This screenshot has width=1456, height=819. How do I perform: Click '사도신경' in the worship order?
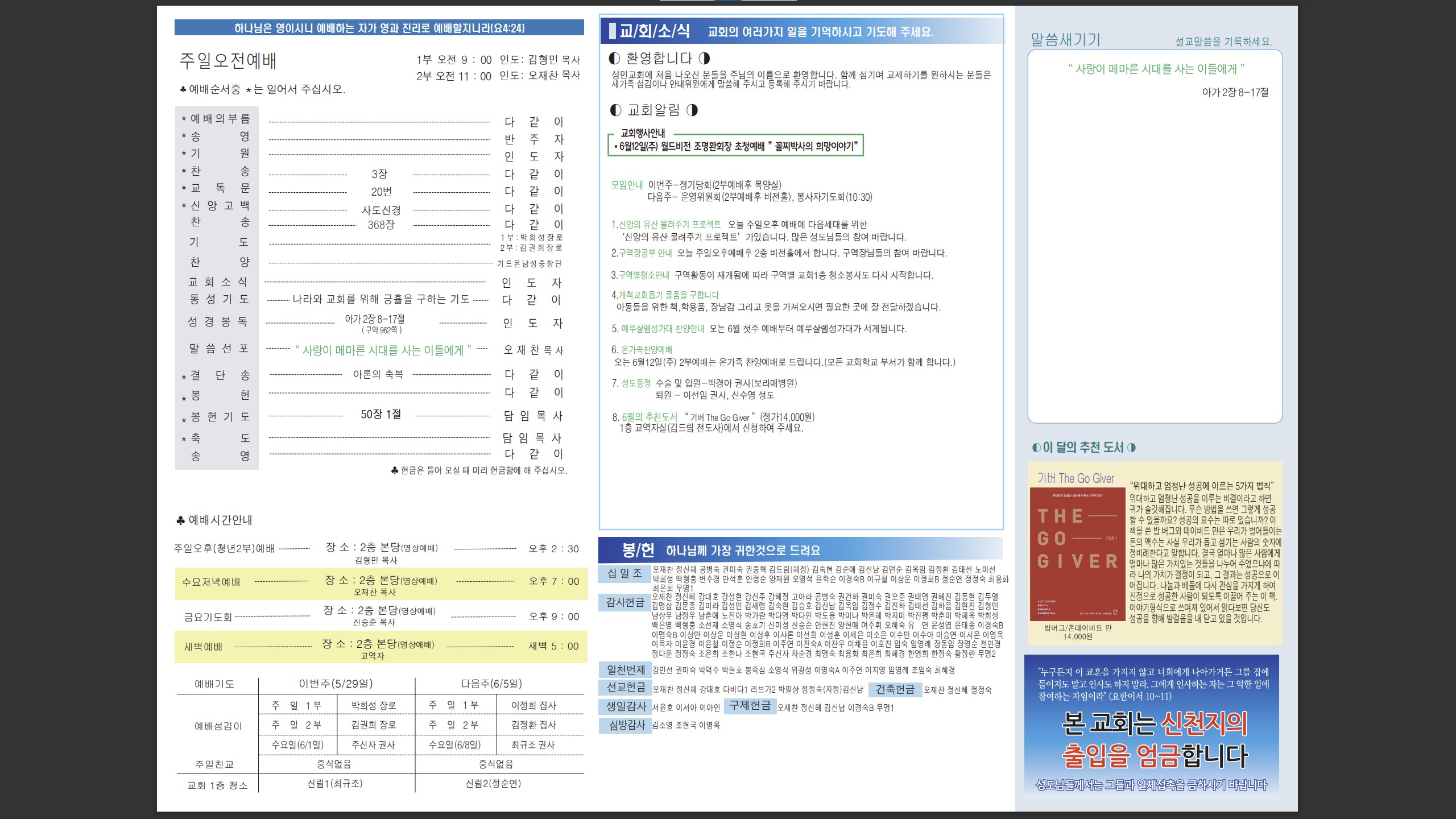pyautogui.click(x=381, y=210)
